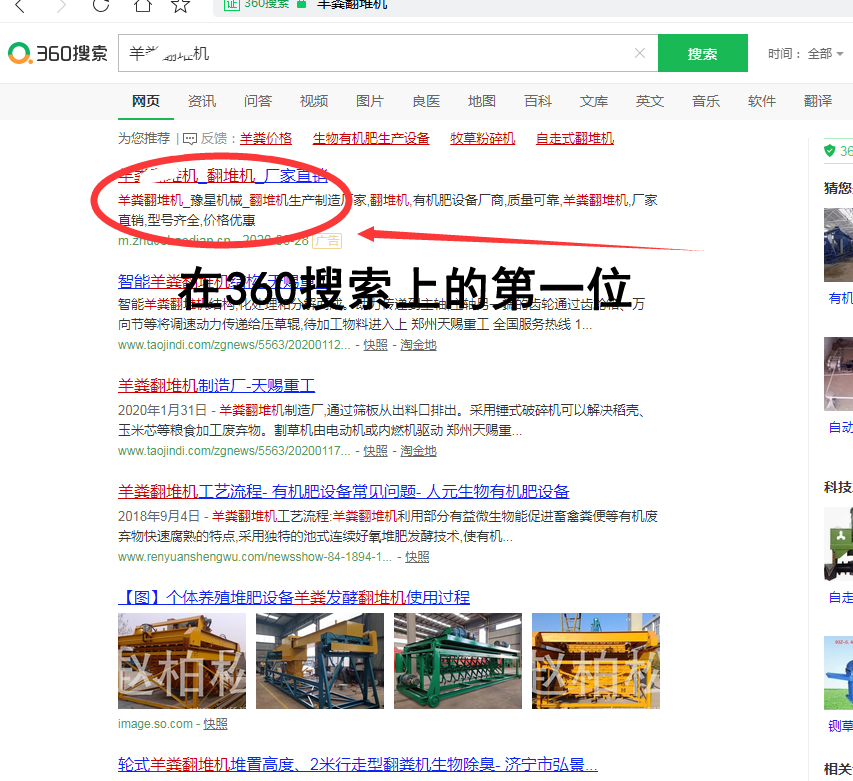Open the 图片 tab

click(370, 101)
